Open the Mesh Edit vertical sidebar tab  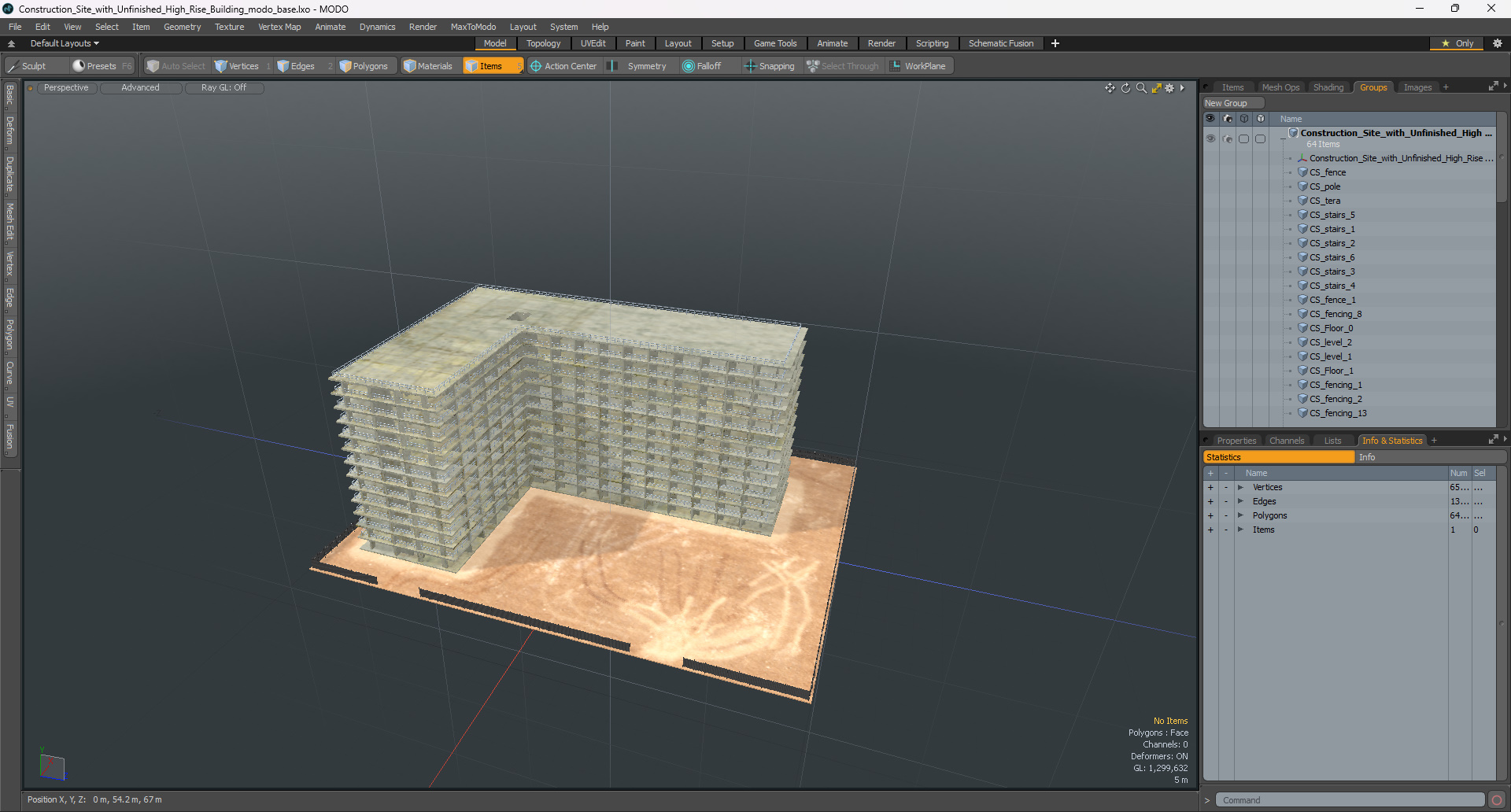pyautogui.click(x=9, y=221)
